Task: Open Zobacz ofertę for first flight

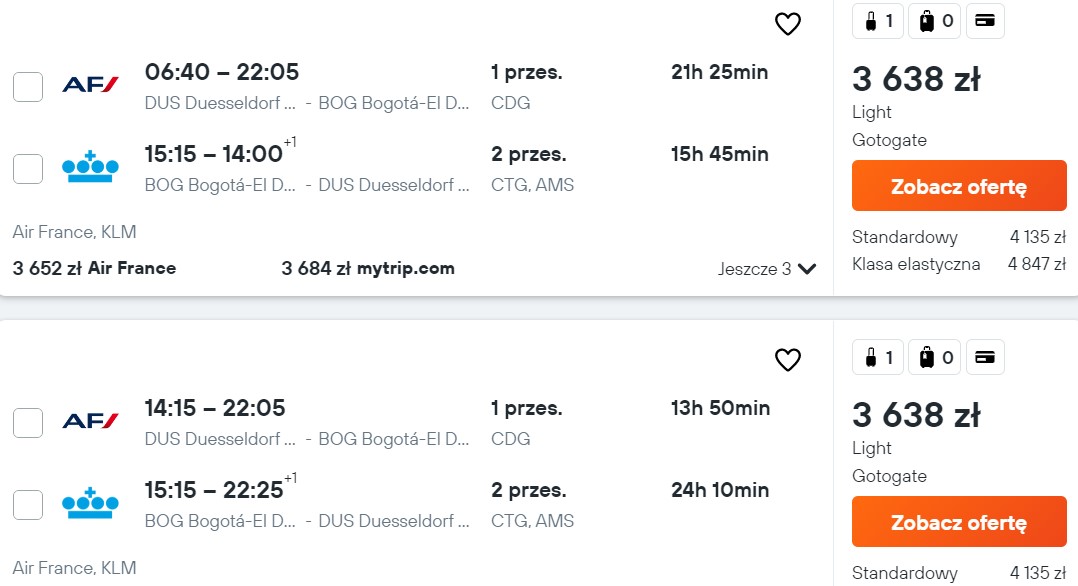Action: (x=959, y=186)
